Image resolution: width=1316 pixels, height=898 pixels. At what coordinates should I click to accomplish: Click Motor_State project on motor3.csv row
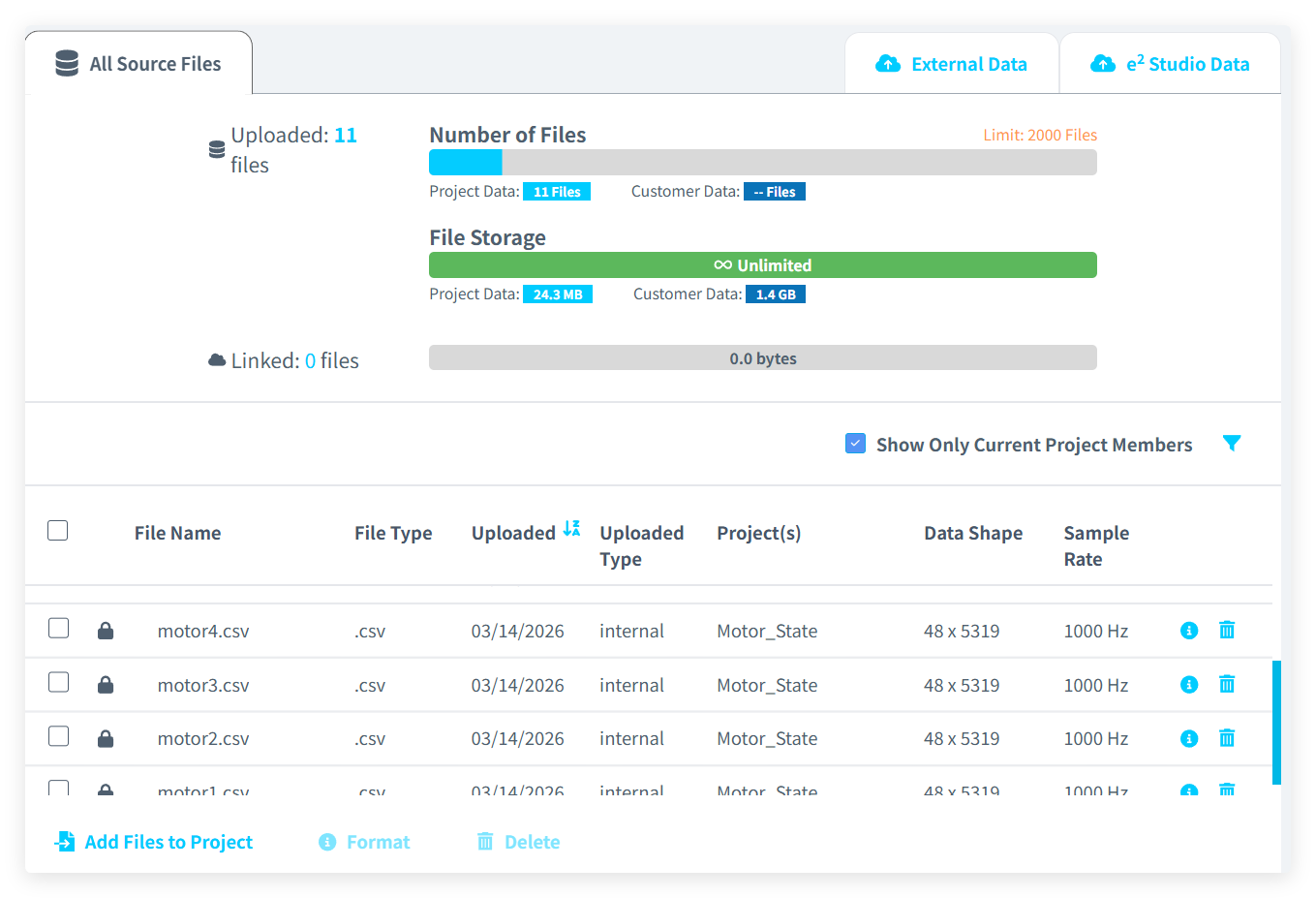(767, 685)
